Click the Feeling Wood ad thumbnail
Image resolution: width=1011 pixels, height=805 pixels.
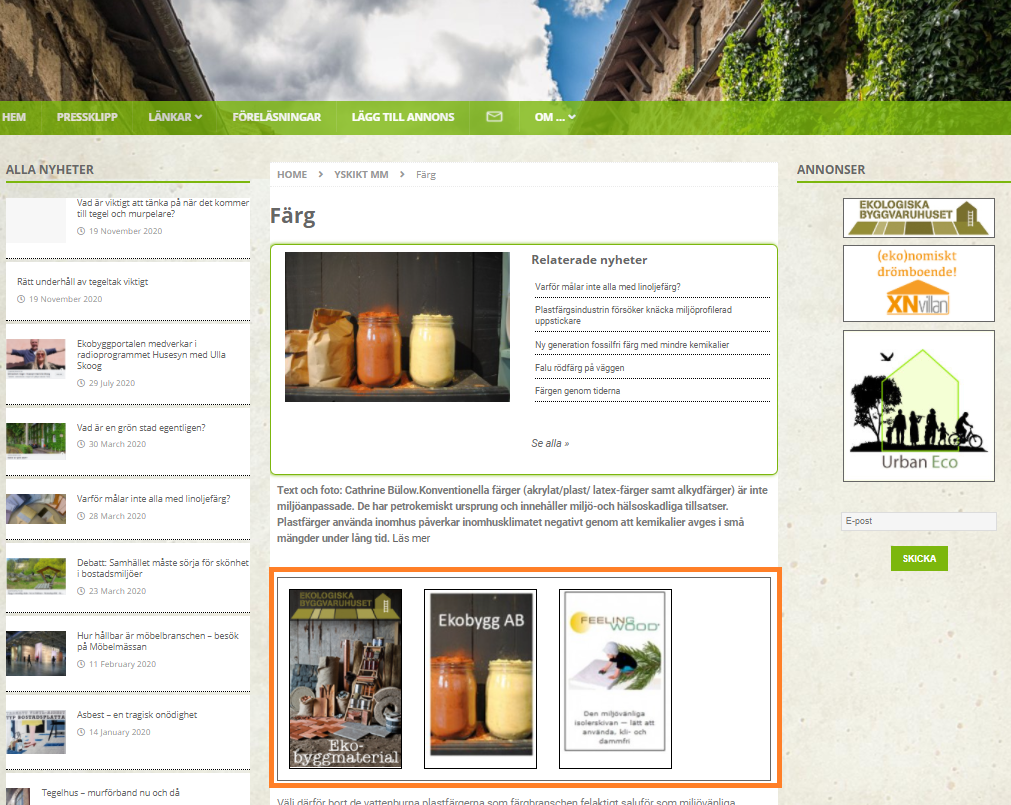coord(615,679)
